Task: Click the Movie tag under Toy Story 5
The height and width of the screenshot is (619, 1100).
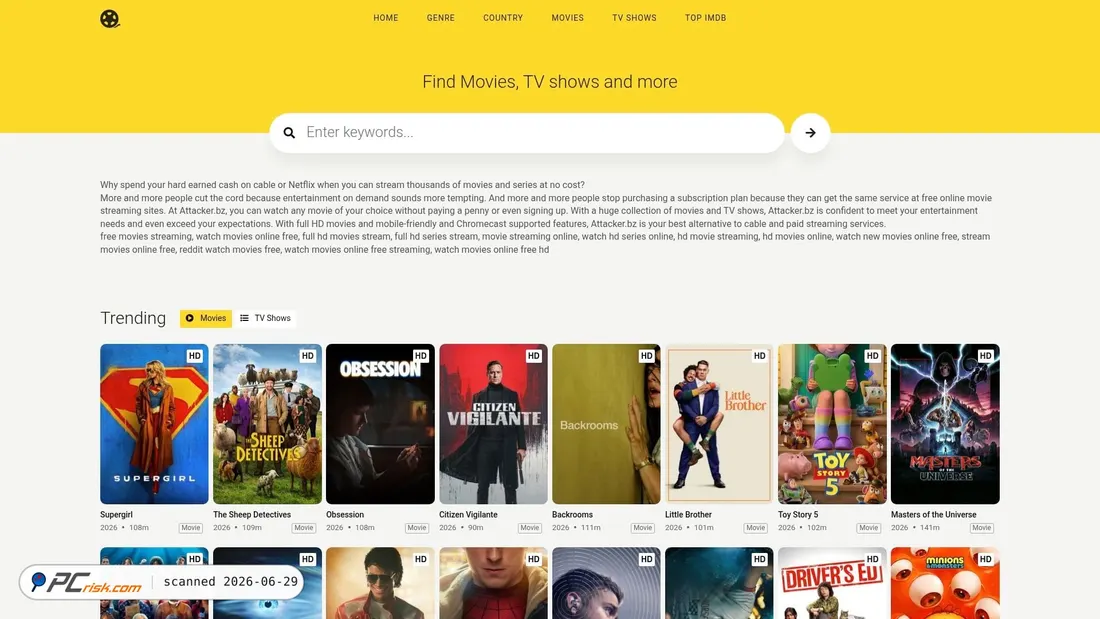Action: (x=868, y=528)
